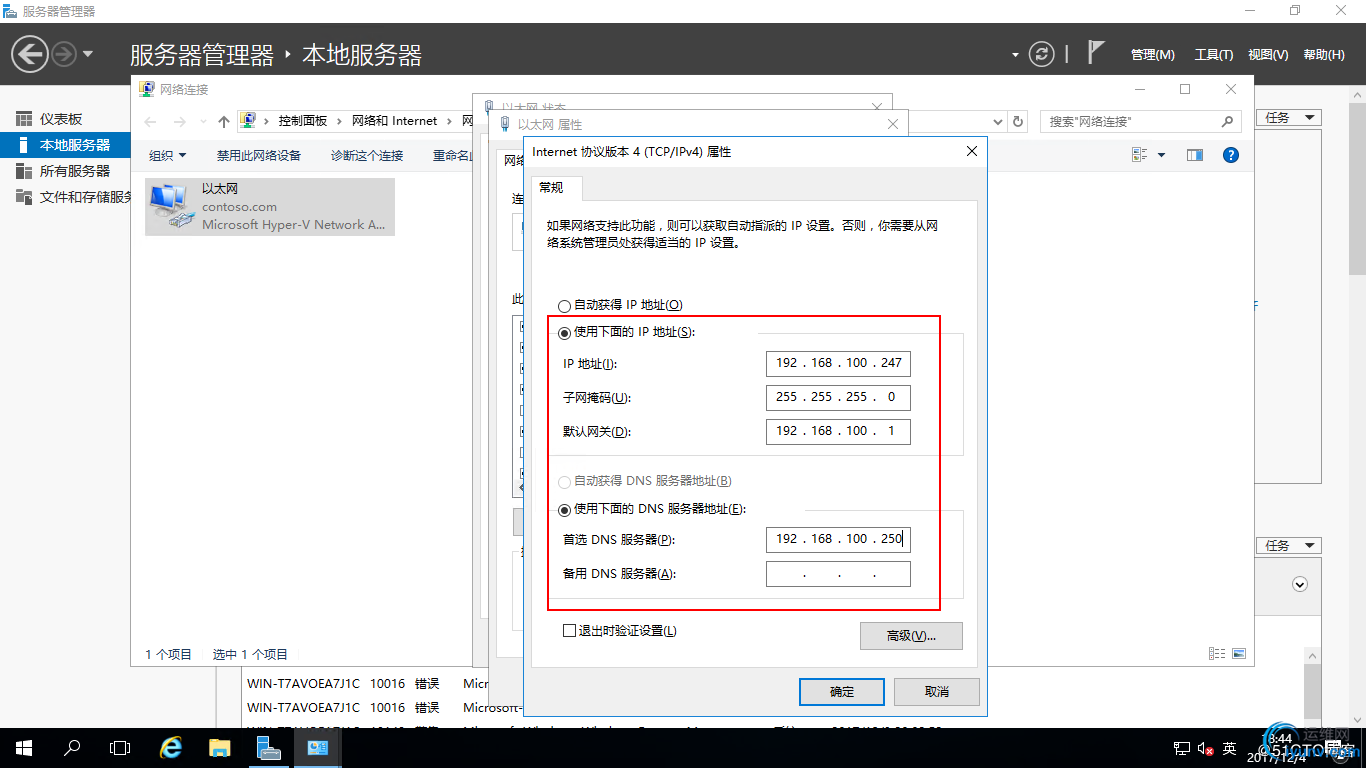Switch to details view in status bar

pyautogui.click(x=1217, y=654)
